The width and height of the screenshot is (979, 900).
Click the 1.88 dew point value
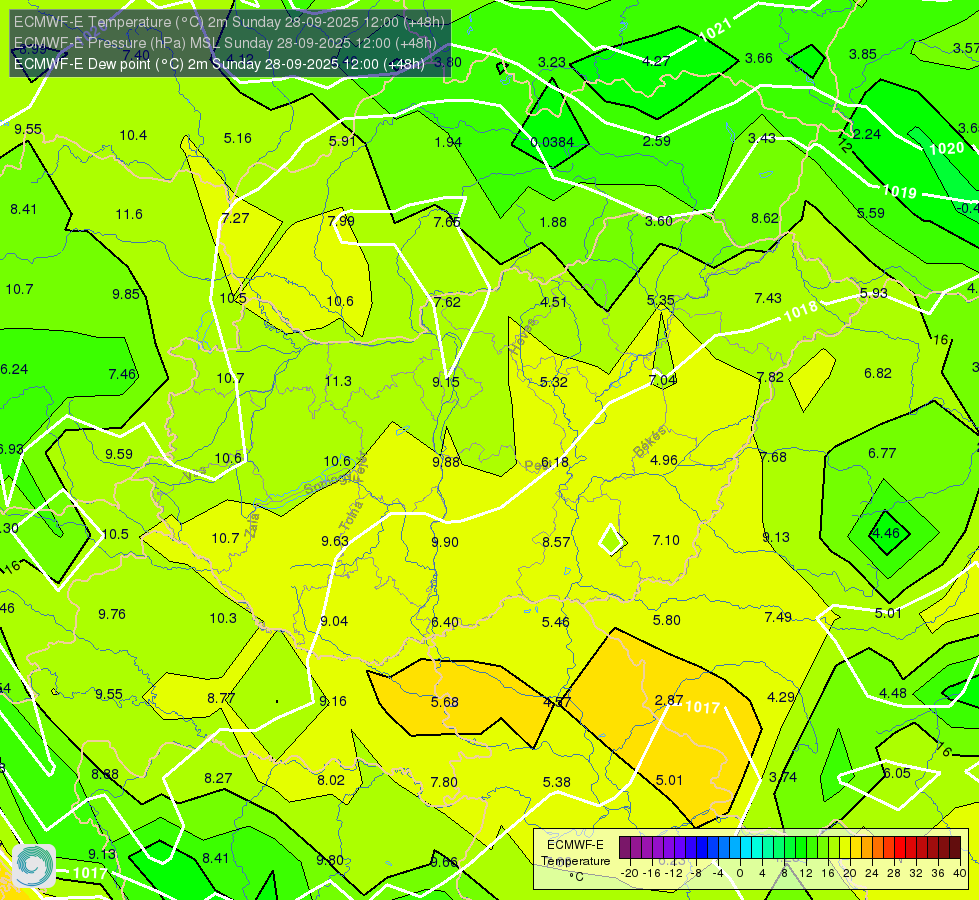[x=553, y=222]
